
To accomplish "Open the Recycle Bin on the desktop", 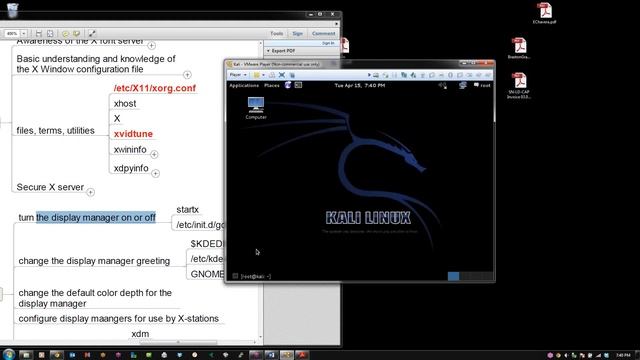I will (13, 10).
